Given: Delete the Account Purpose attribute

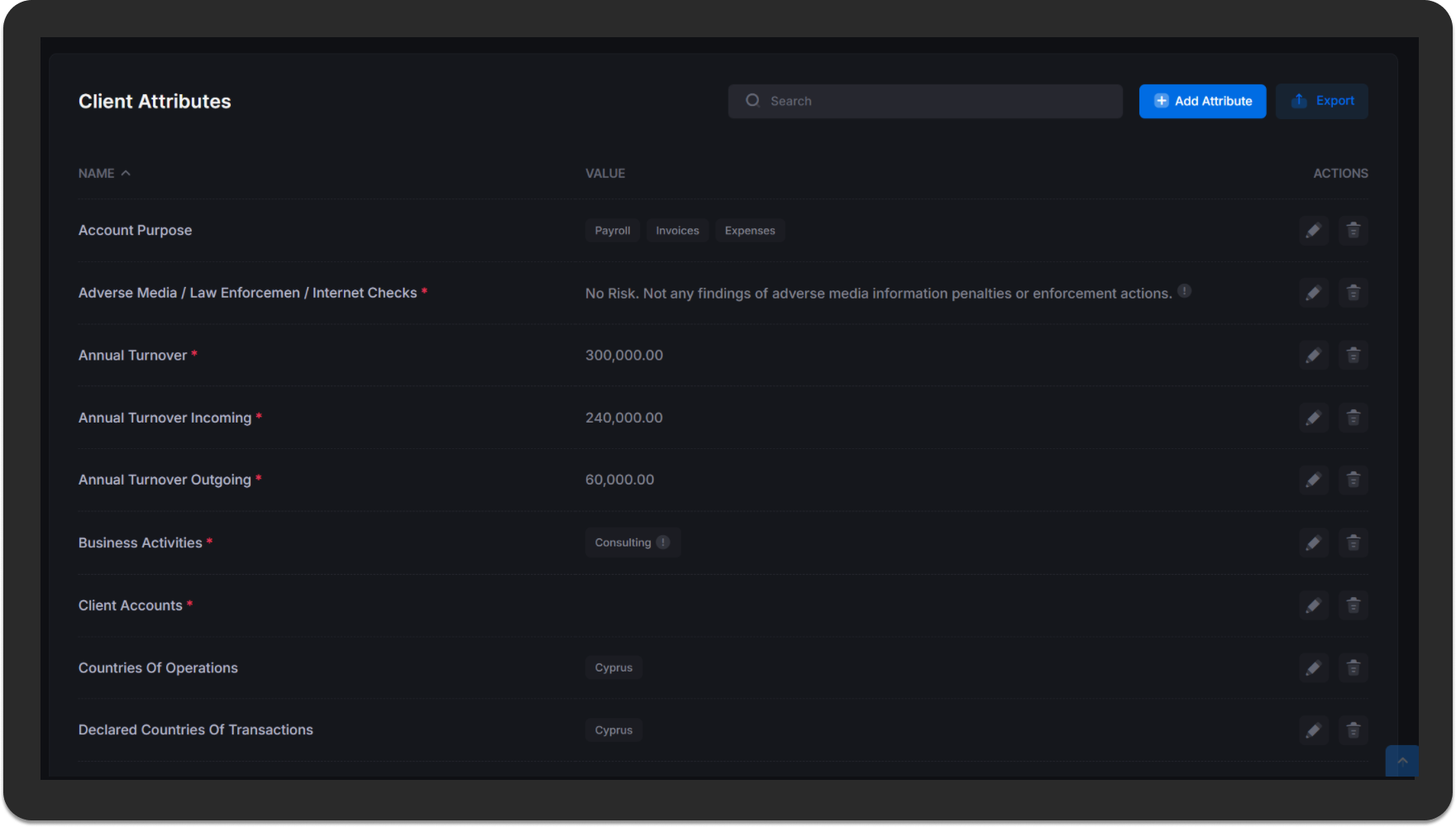Looking at the screenshot, I should (1353, 231).
